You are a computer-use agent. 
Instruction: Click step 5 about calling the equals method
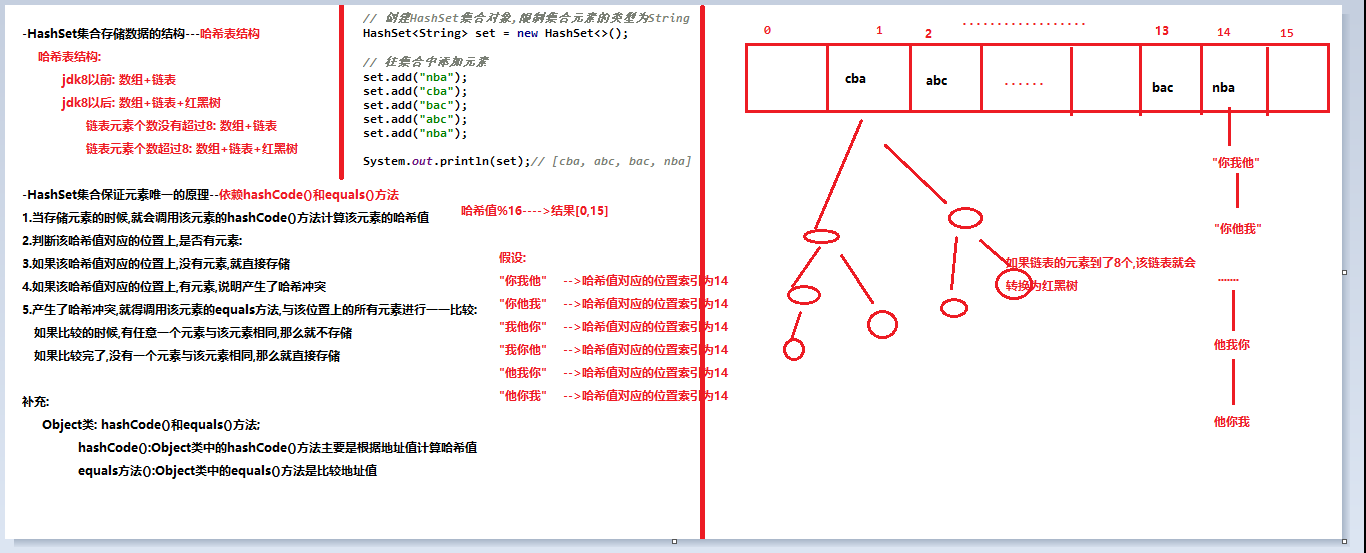click(250, 309)
